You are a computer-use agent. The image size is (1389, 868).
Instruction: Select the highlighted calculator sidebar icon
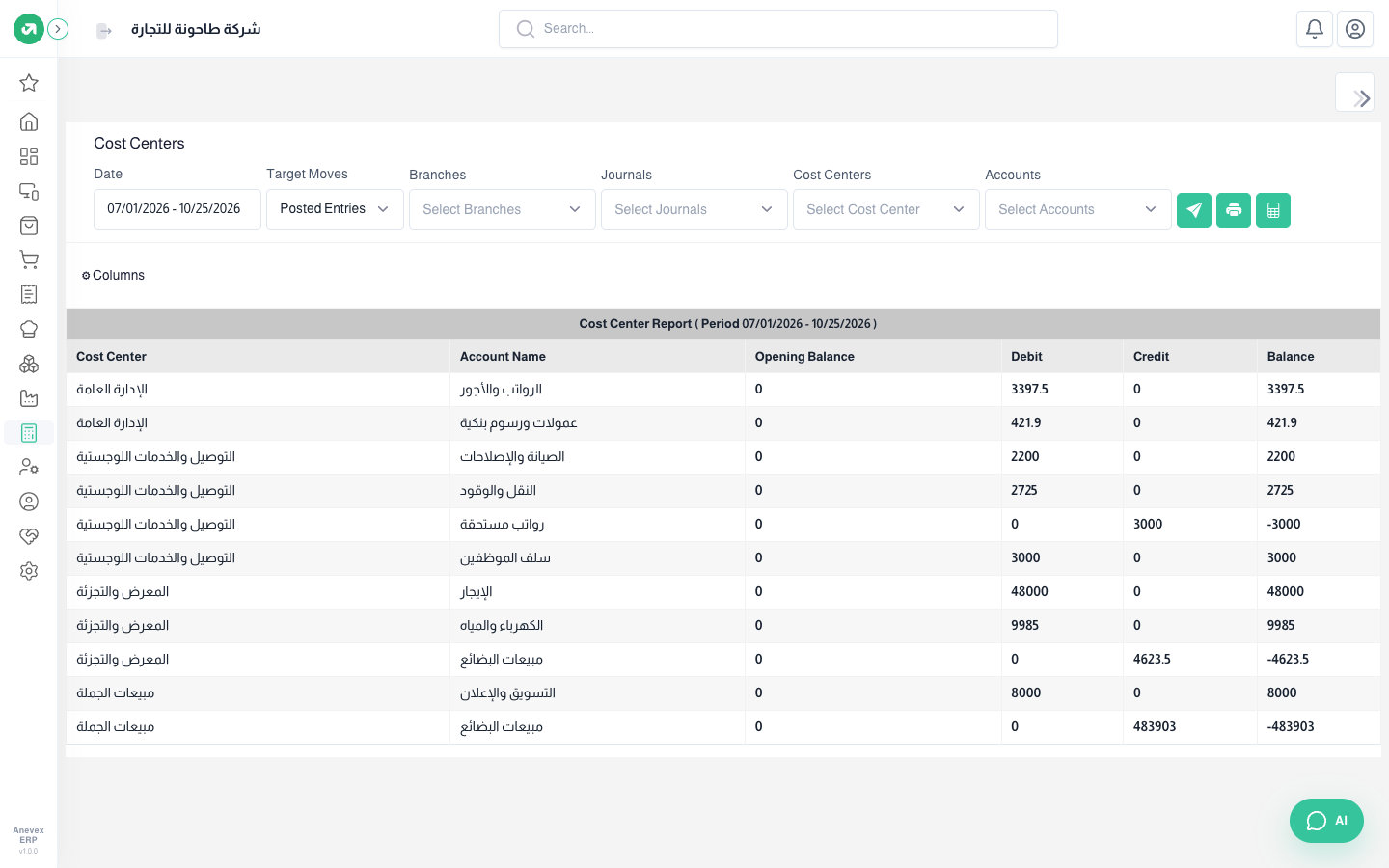point(29,433)
